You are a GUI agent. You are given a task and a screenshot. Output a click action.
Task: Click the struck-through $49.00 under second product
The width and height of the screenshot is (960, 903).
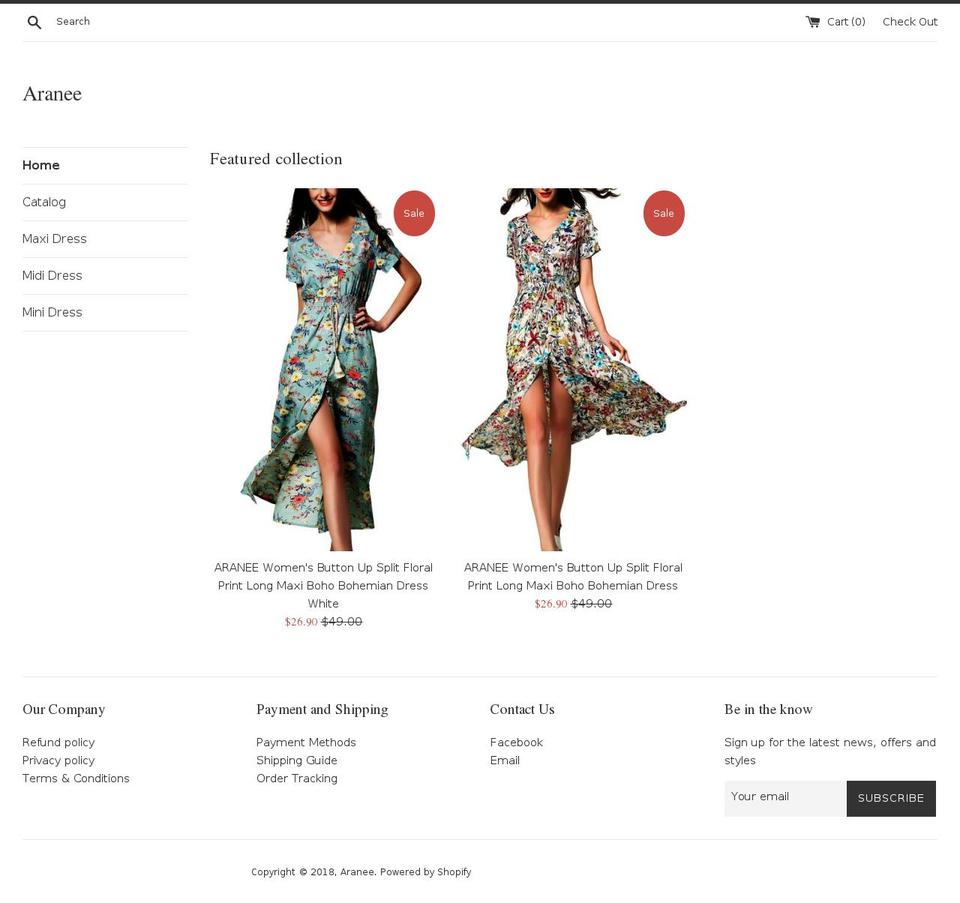(x=591, y=604)
